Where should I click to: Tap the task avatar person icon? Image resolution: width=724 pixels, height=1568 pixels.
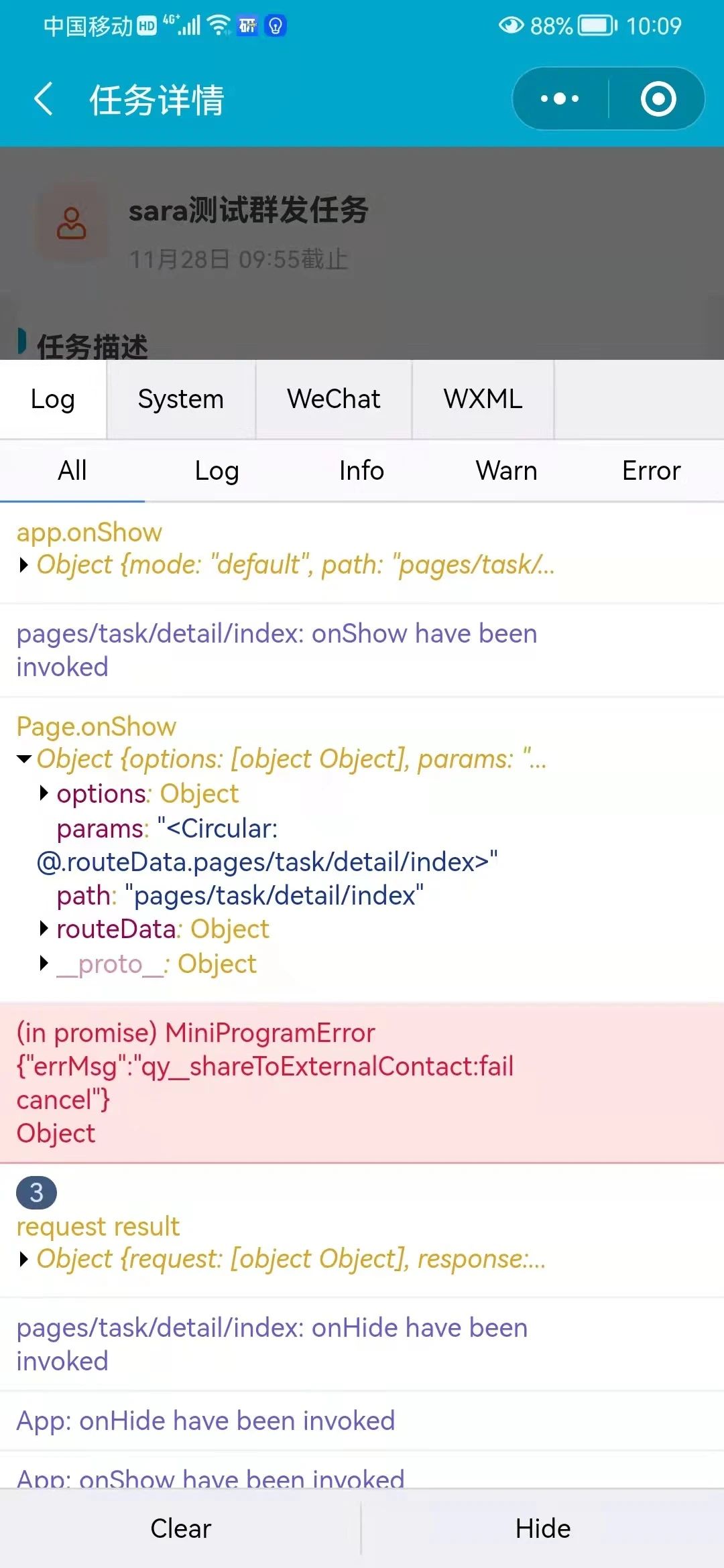(71, 224)
